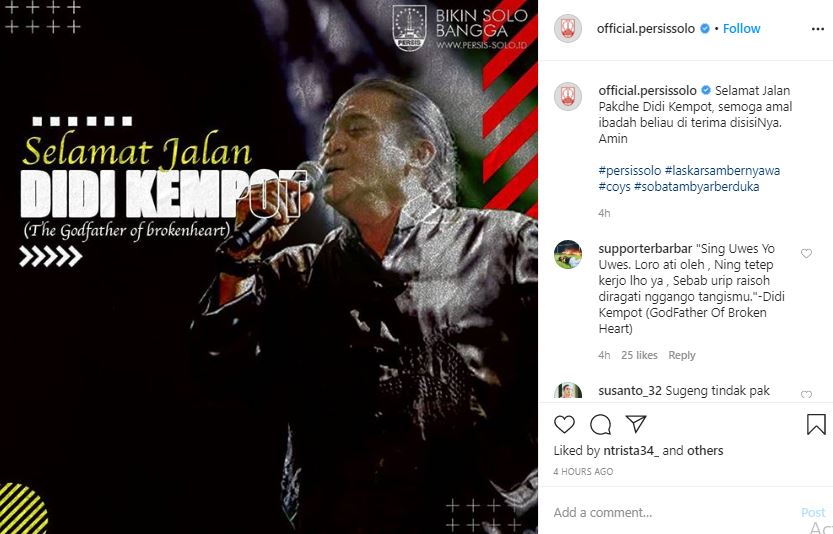Image resolution: width=833 pixels, height=534 pixels.
Task: Open #sobatambyarberduka hashtag
Action: [x=696, y=187]
